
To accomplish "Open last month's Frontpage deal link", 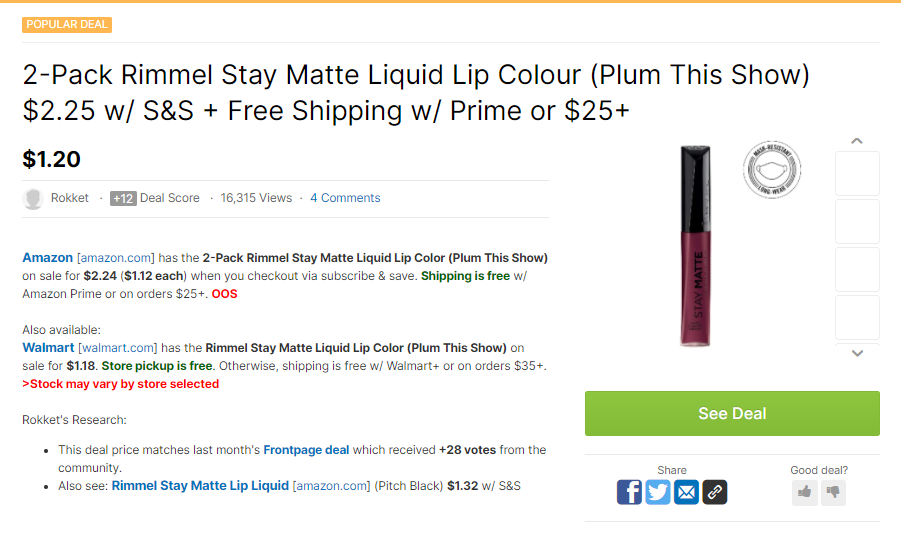I will [x=306, y=450].
